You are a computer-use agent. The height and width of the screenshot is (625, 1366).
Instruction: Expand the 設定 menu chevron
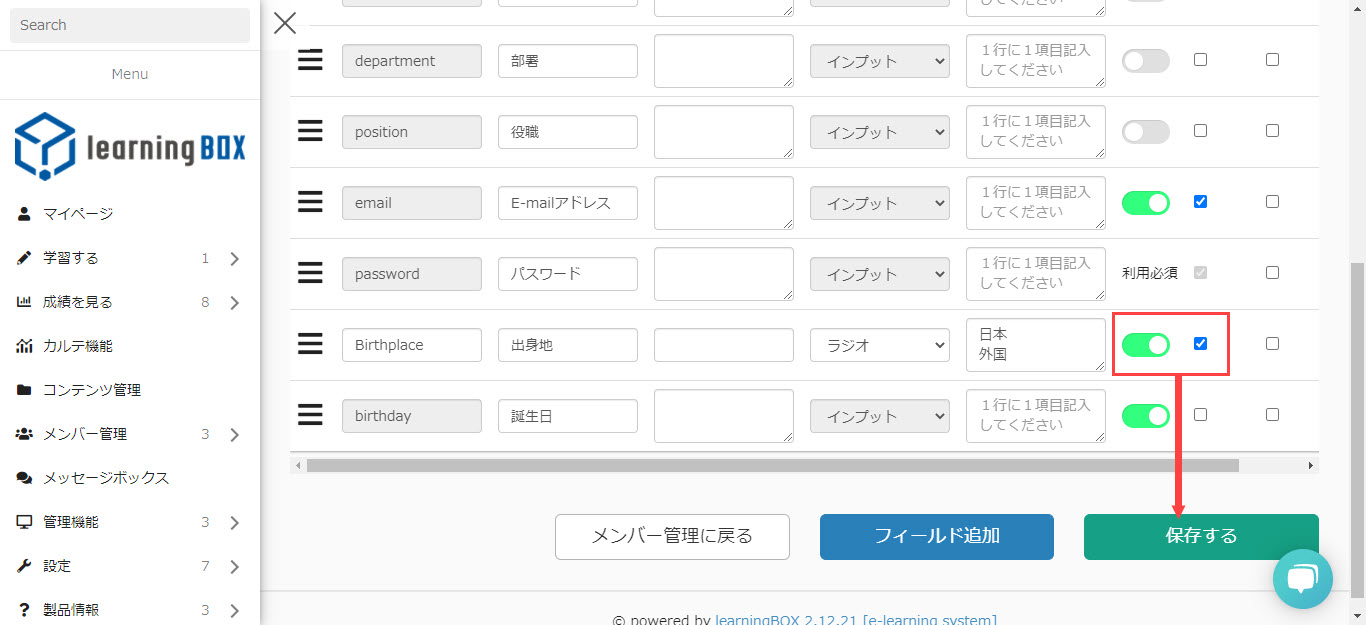tap(234, 567)
